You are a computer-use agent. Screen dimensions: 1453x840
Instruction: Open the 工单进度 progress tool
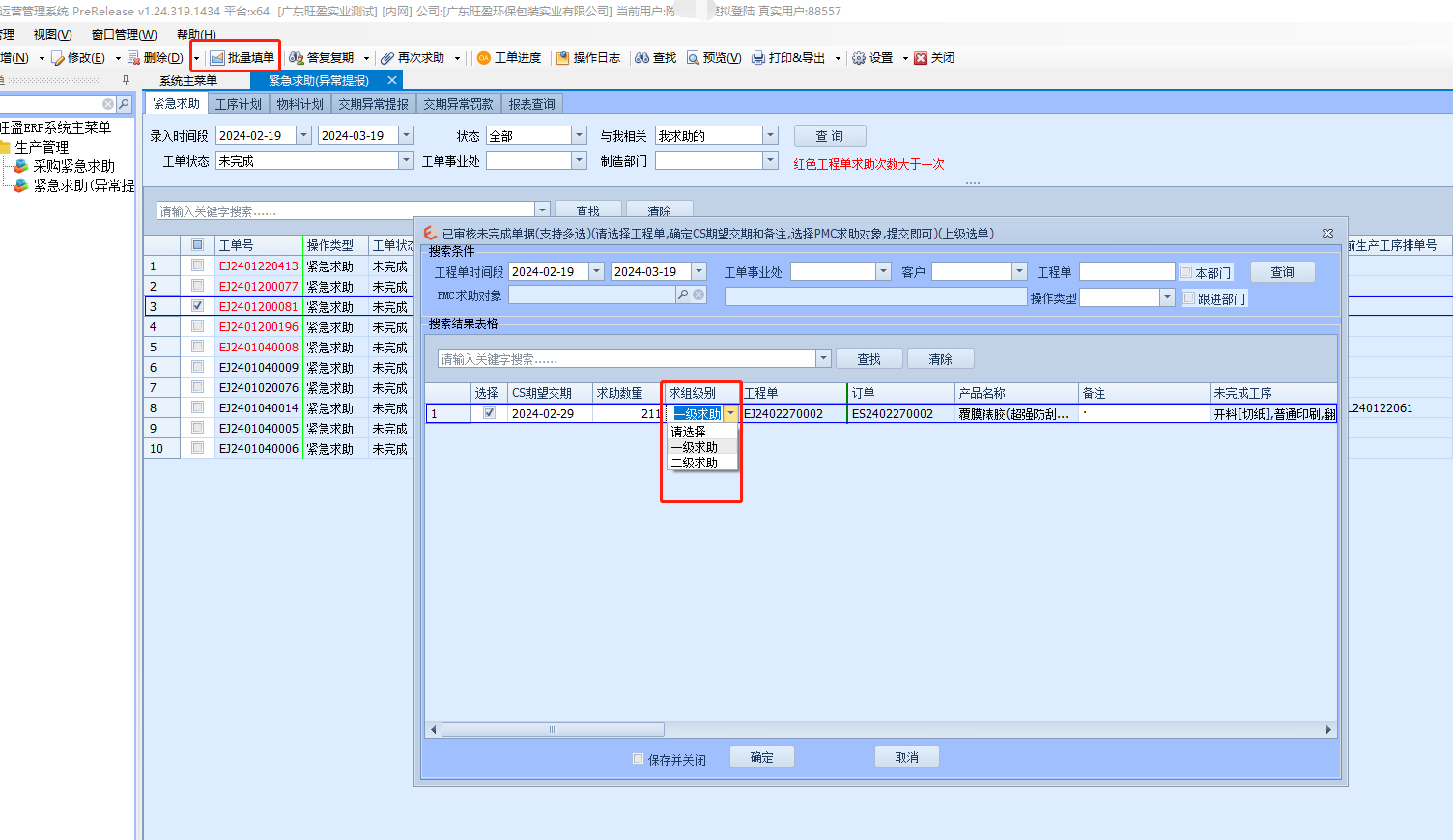pyautogui.click(x=509, y=58)
